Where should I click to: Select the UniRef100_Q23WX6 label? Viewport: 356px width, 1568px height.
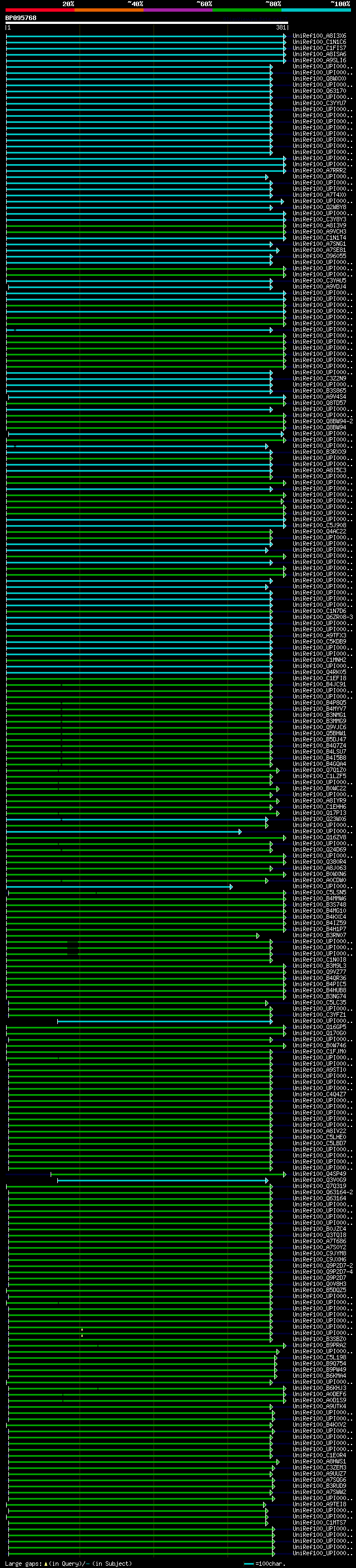(x=319, y=819)
